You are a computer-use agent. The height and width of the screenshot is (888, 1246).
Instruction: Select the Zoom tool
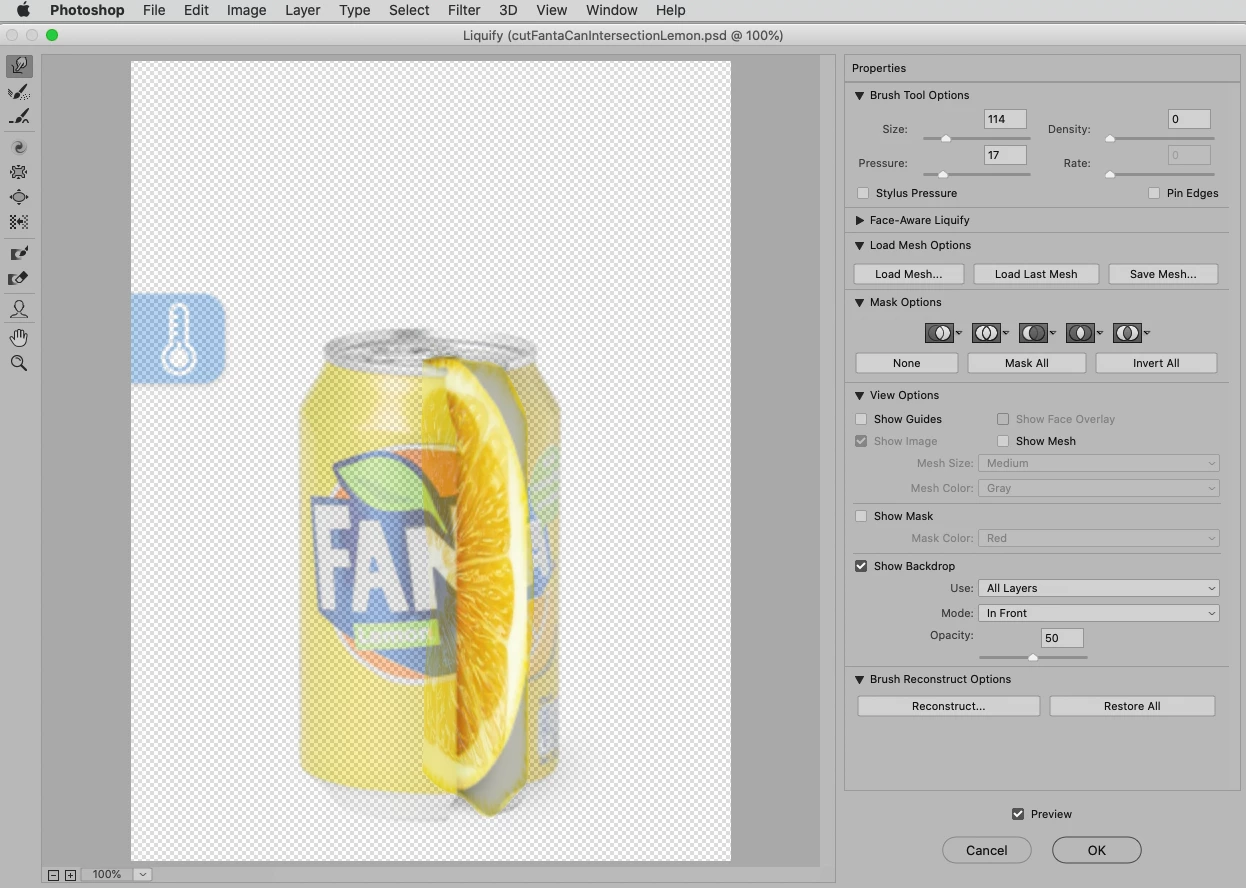click(19, 364)
